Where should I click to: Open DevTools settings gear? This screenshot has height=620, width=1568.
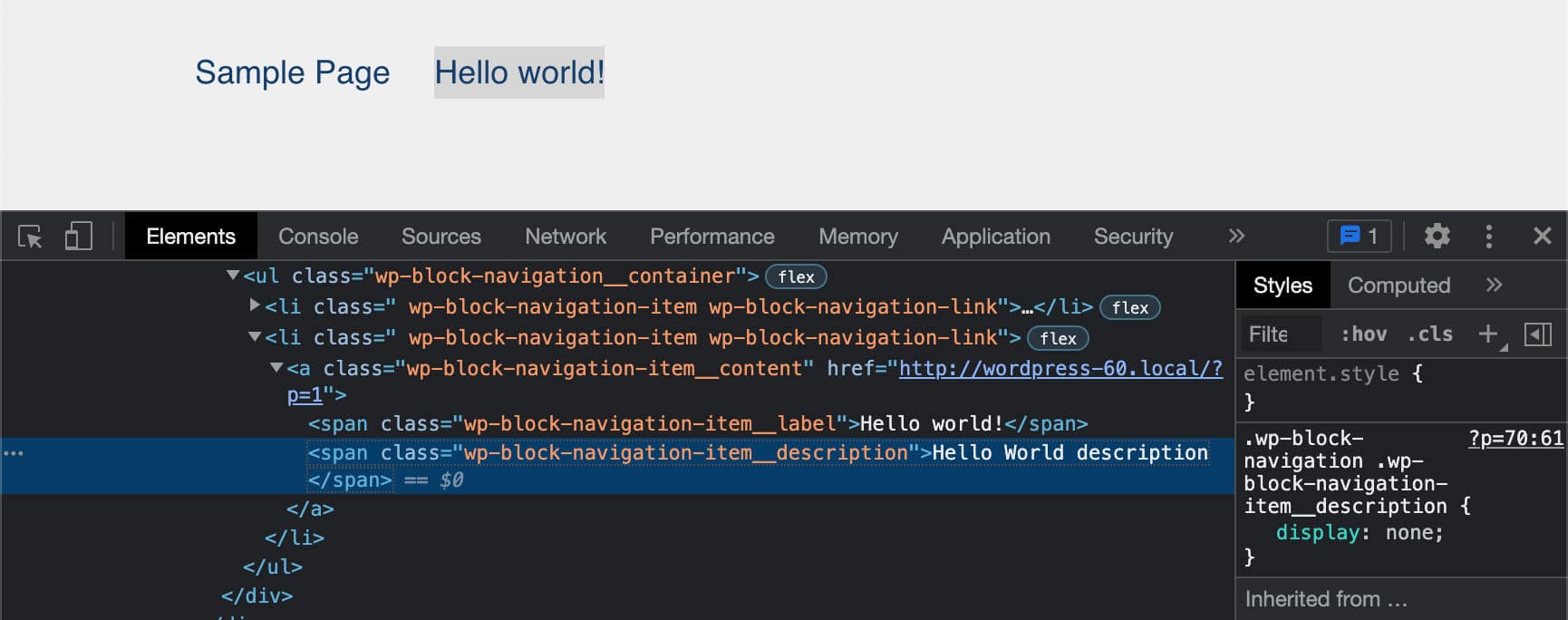point(1437,237)
